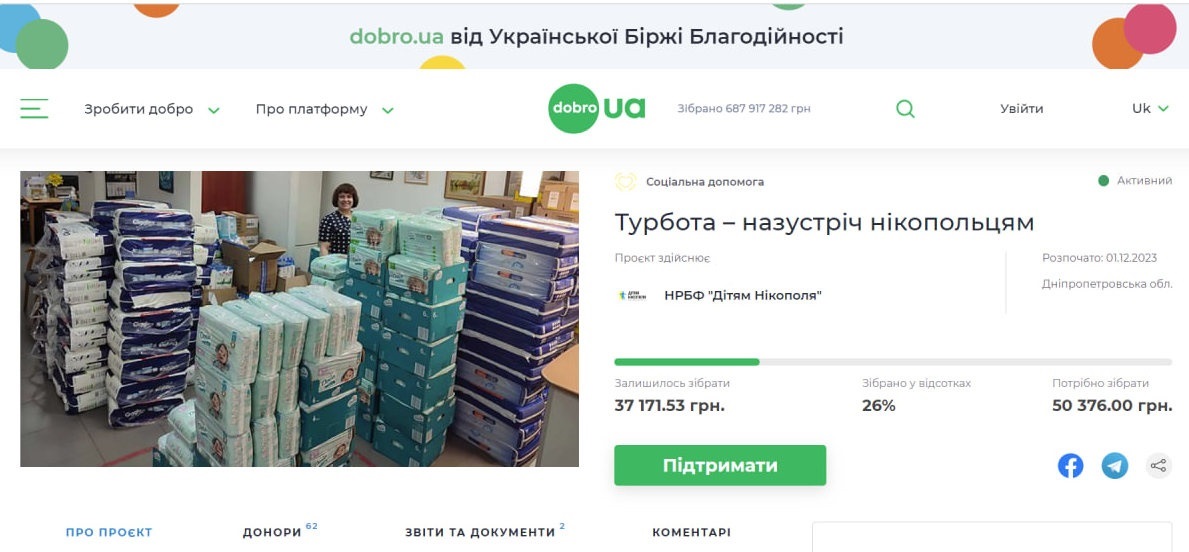This screenshot has height=552, width=1189.
Task: Switch to the Донори tab
Action: pos(280,532)
